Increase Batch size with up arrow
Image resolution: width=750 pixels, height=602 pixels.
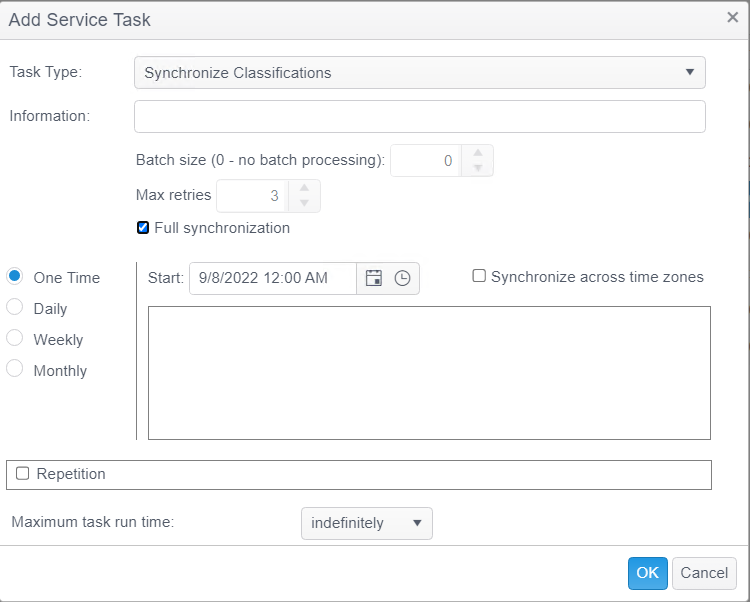[478, 153]
